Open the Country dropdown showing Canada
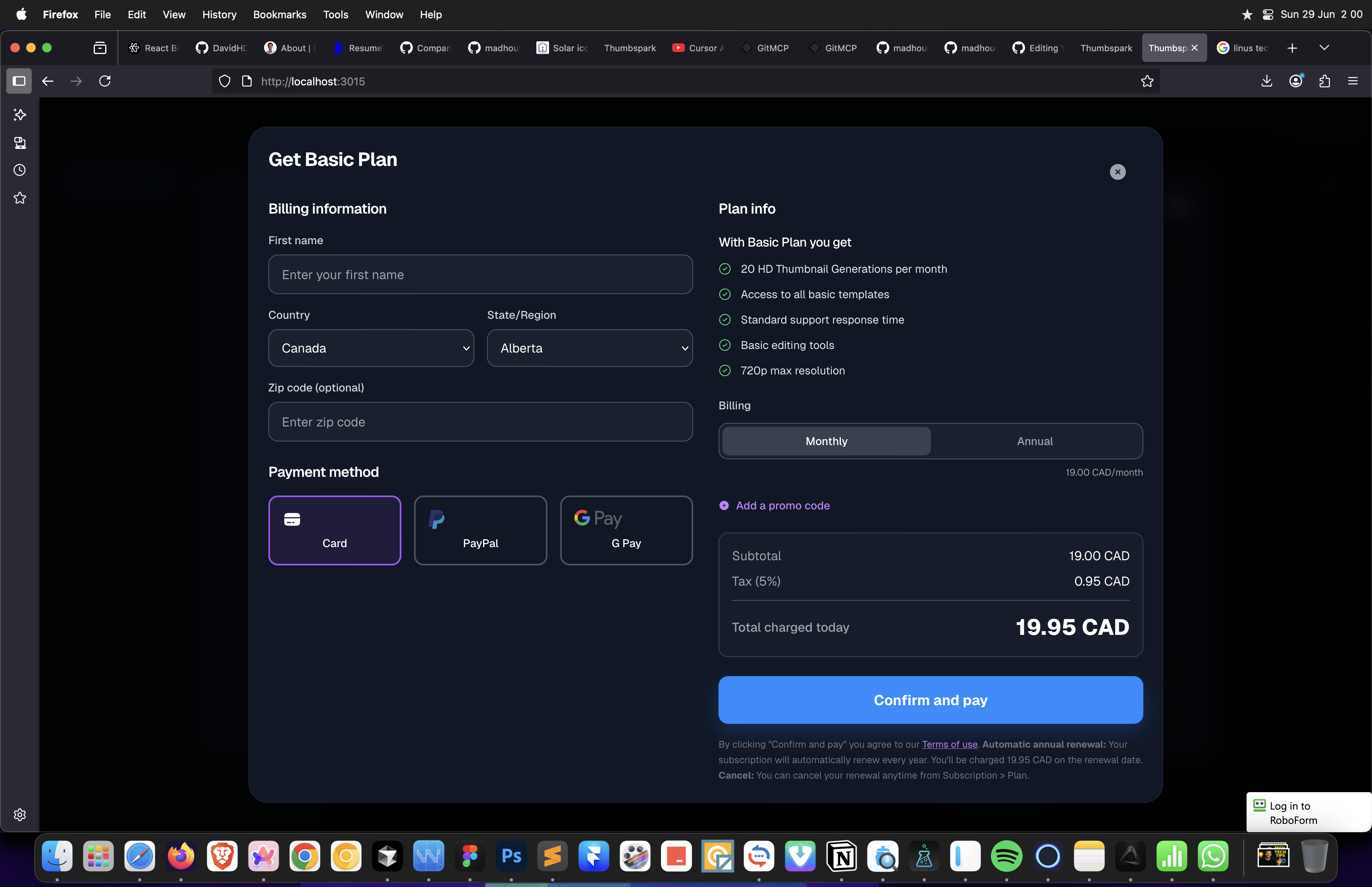 pyautogui.click(x=371, y=348)
